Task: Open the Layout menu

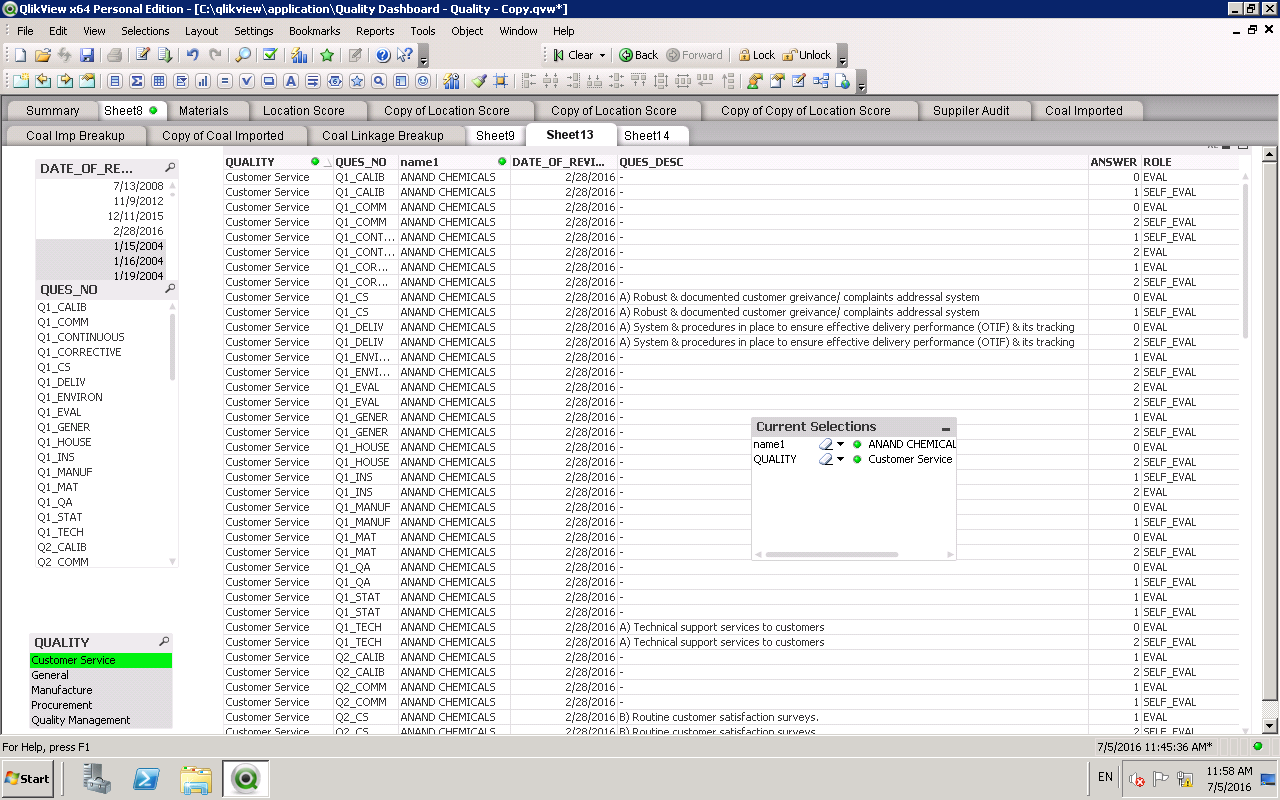Action: coord(201,31)
